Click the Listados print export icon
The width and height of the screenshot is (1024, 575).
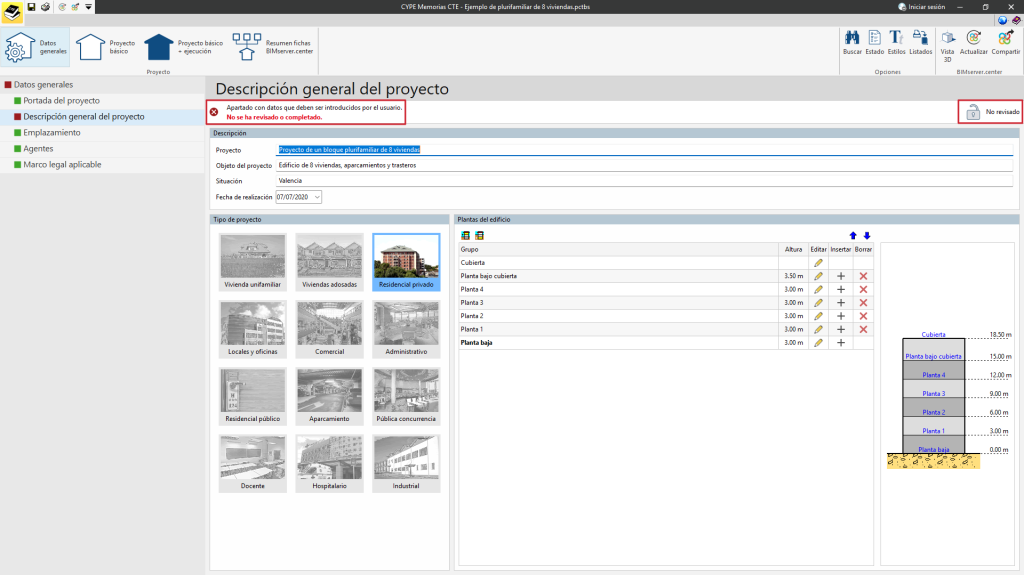[x=920, y=42]
